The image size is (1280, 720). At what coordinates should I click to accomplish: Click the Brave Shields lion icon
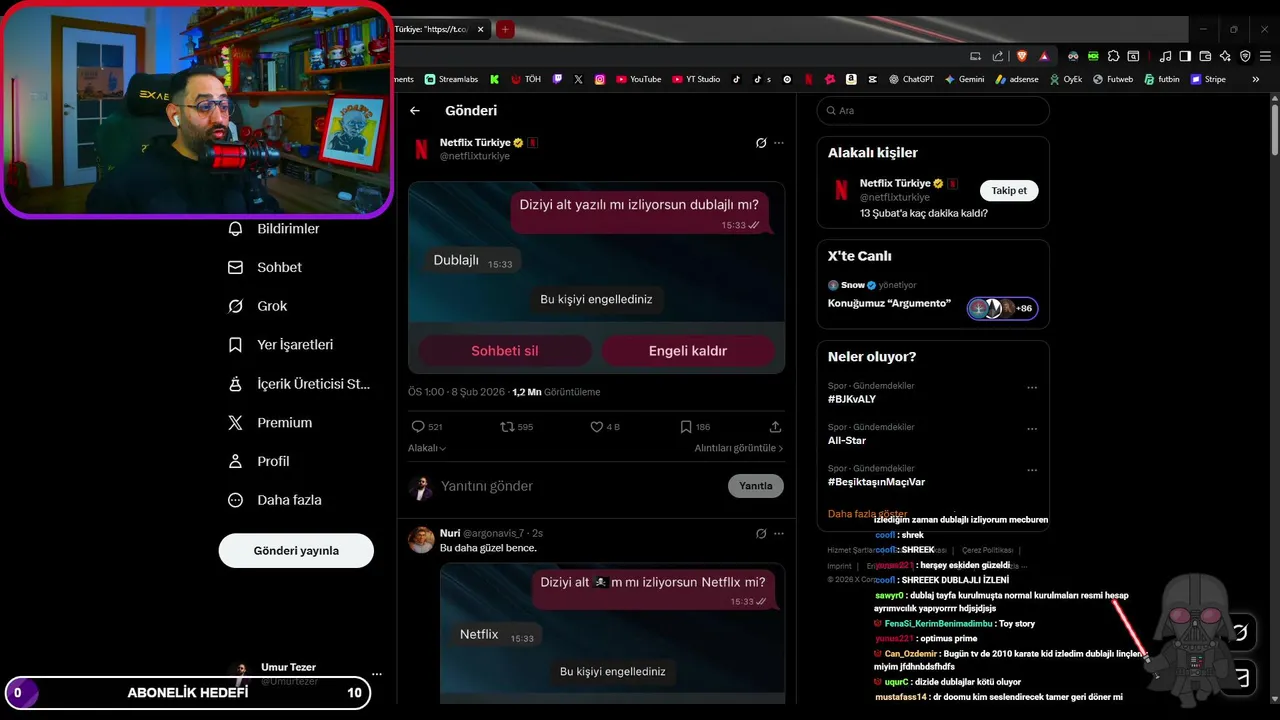coord(1021,56)
